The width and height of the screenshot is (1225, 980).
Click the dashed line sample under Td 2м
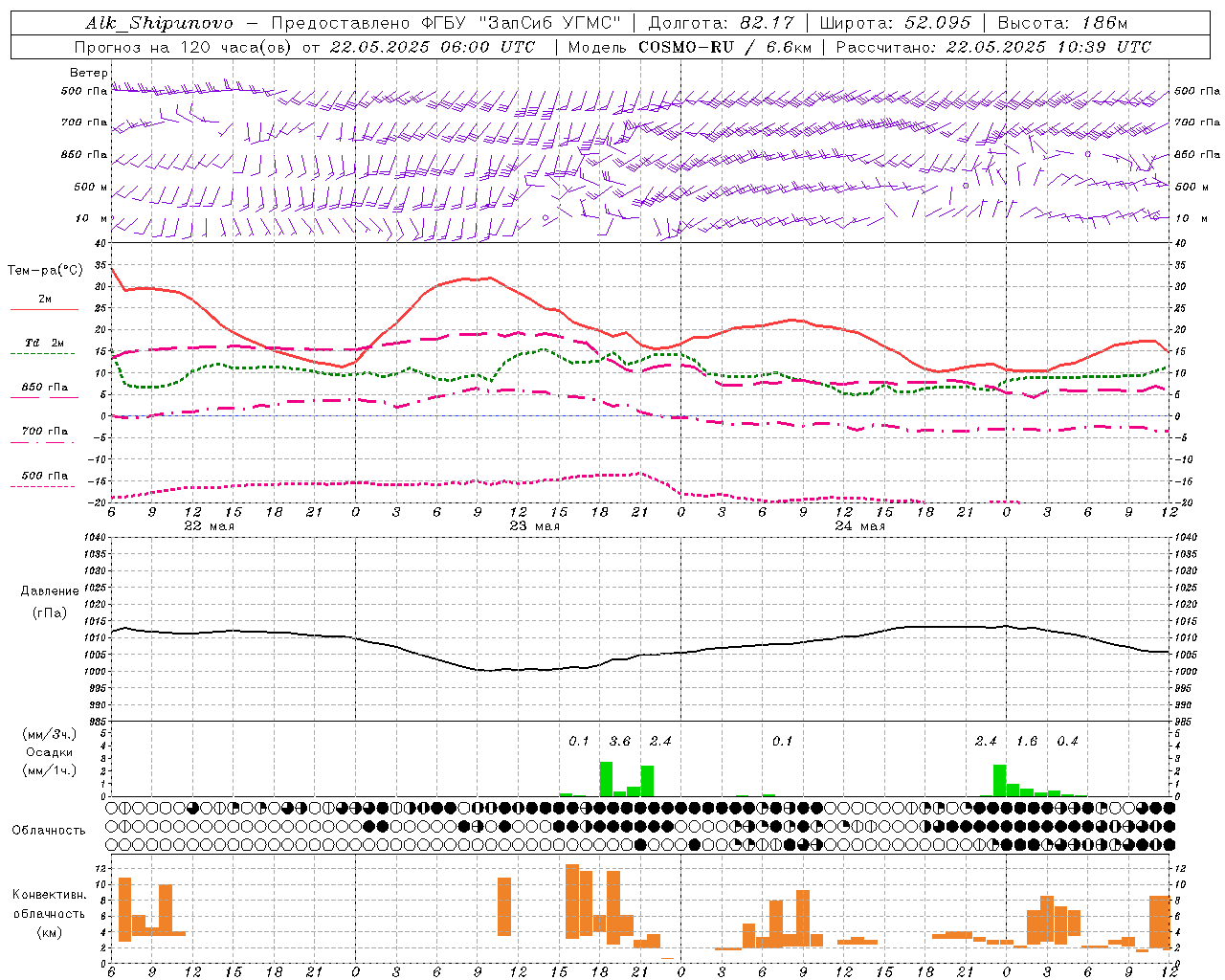(x=44, y=353)
